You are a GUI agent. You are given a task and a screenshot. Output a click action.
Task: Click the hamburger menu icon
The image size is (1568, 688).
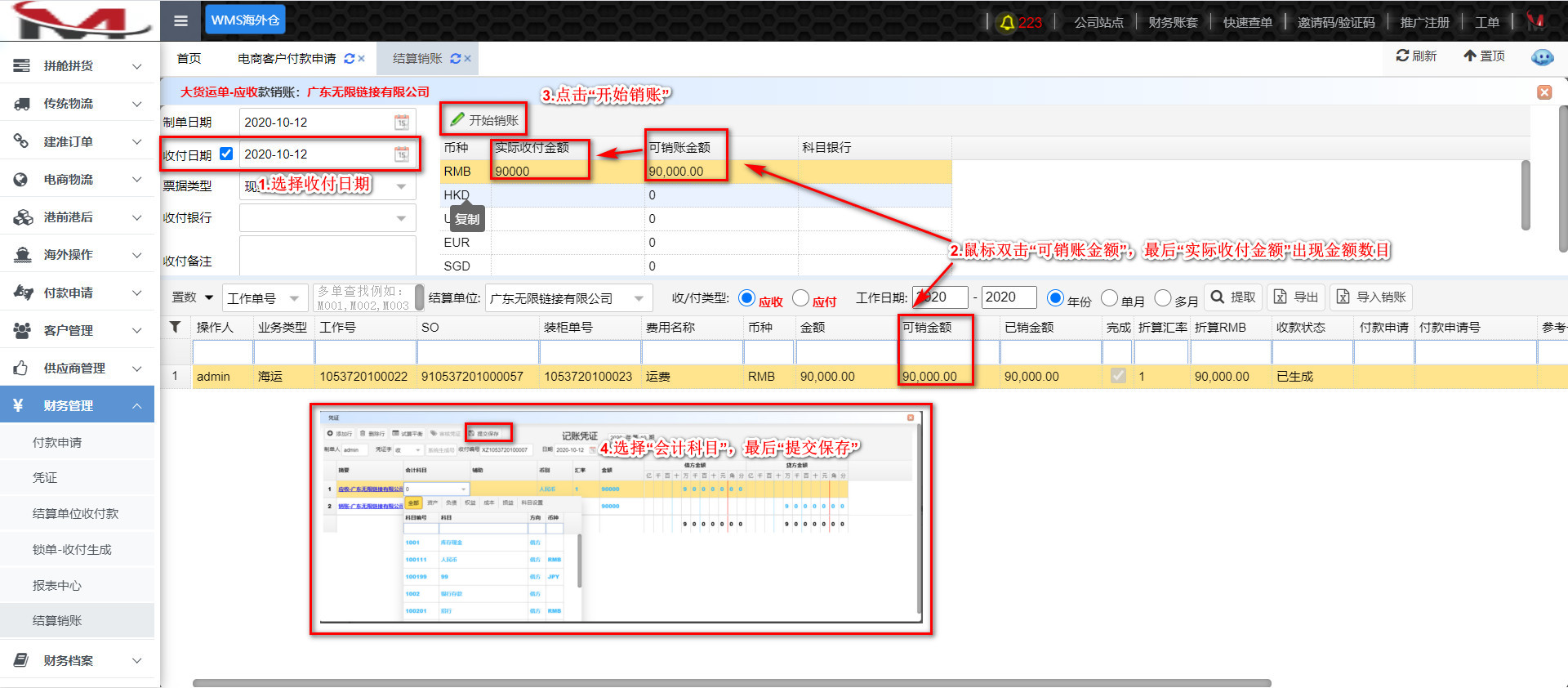point(180,20)
